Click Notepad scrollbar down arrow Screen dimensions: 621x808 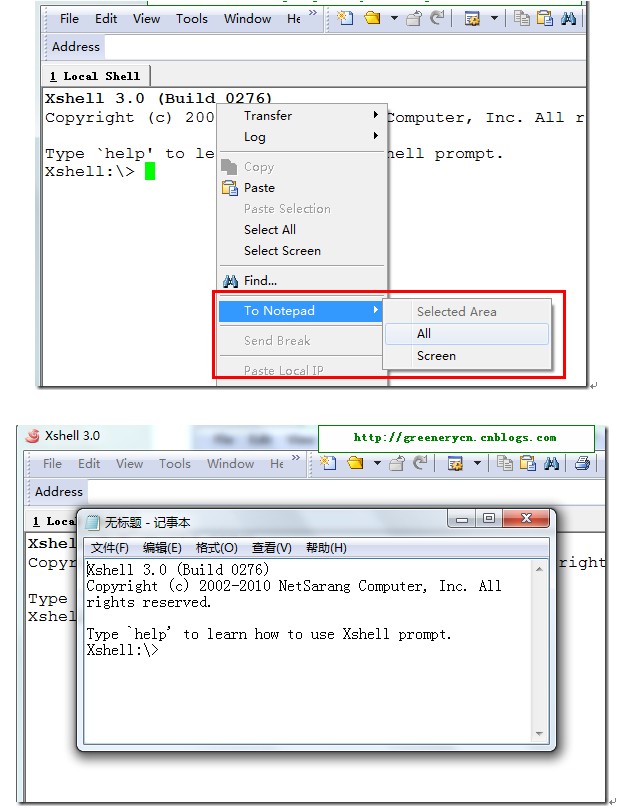coord(539,733)
